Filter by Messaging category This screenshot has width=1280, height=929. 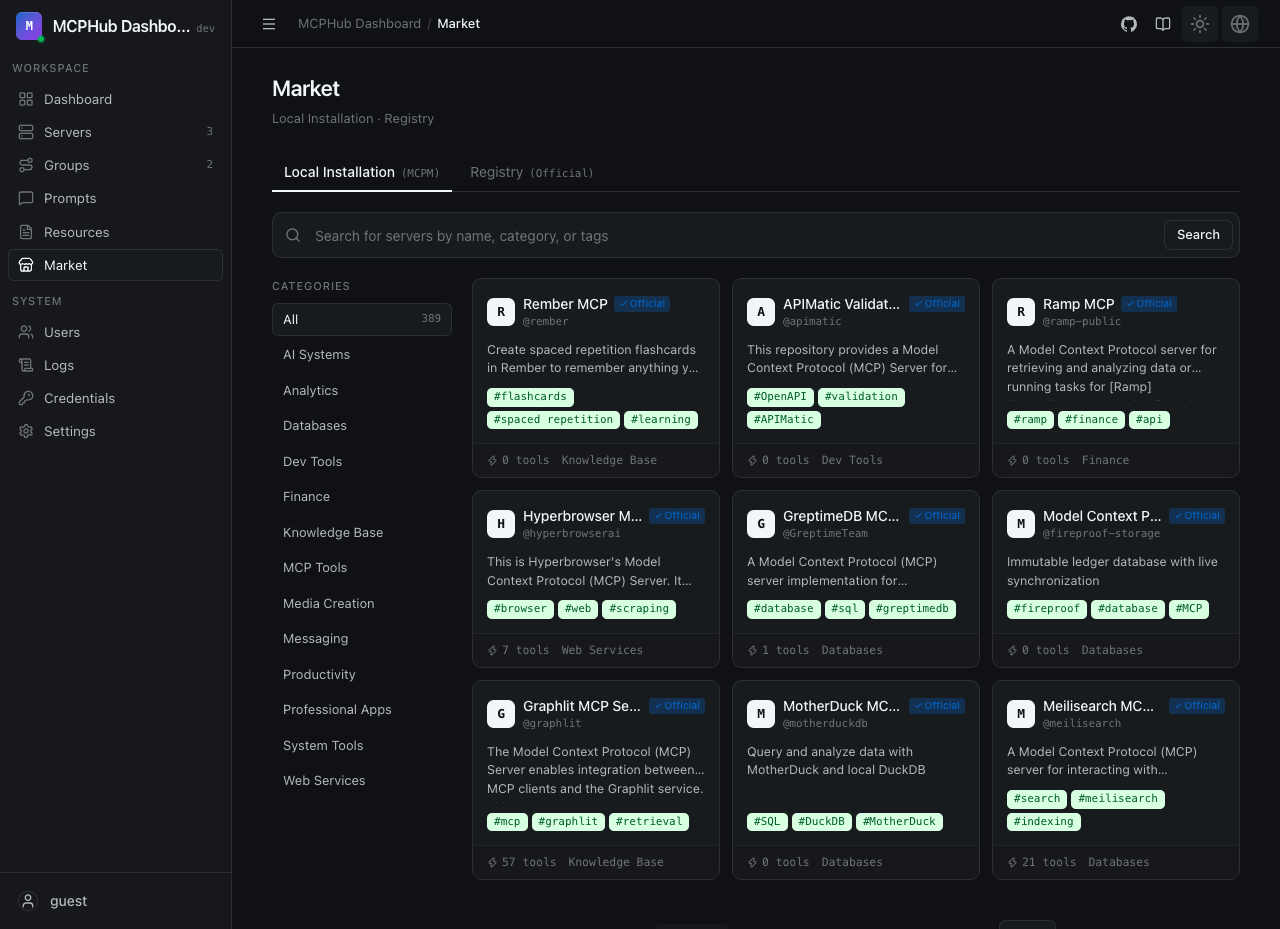tap(362, 639)
